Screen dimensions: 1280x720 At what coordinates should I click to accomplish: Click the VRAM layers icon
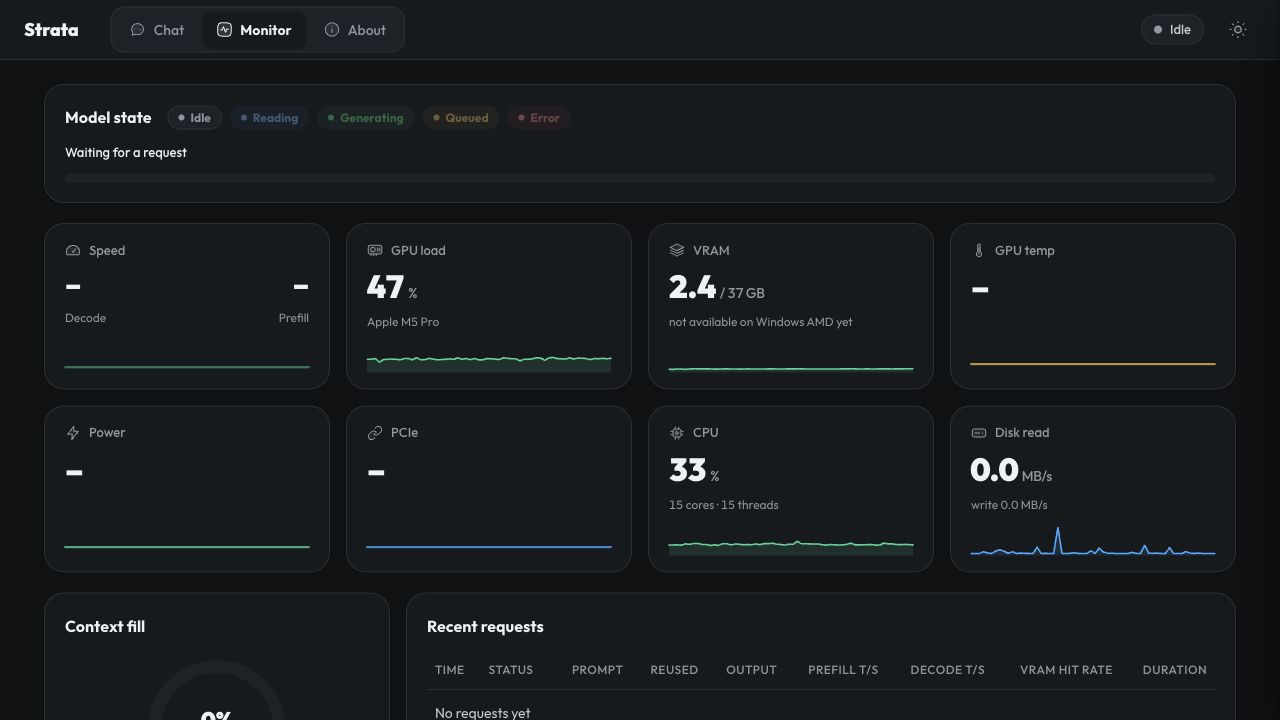(x=677, y=251)
